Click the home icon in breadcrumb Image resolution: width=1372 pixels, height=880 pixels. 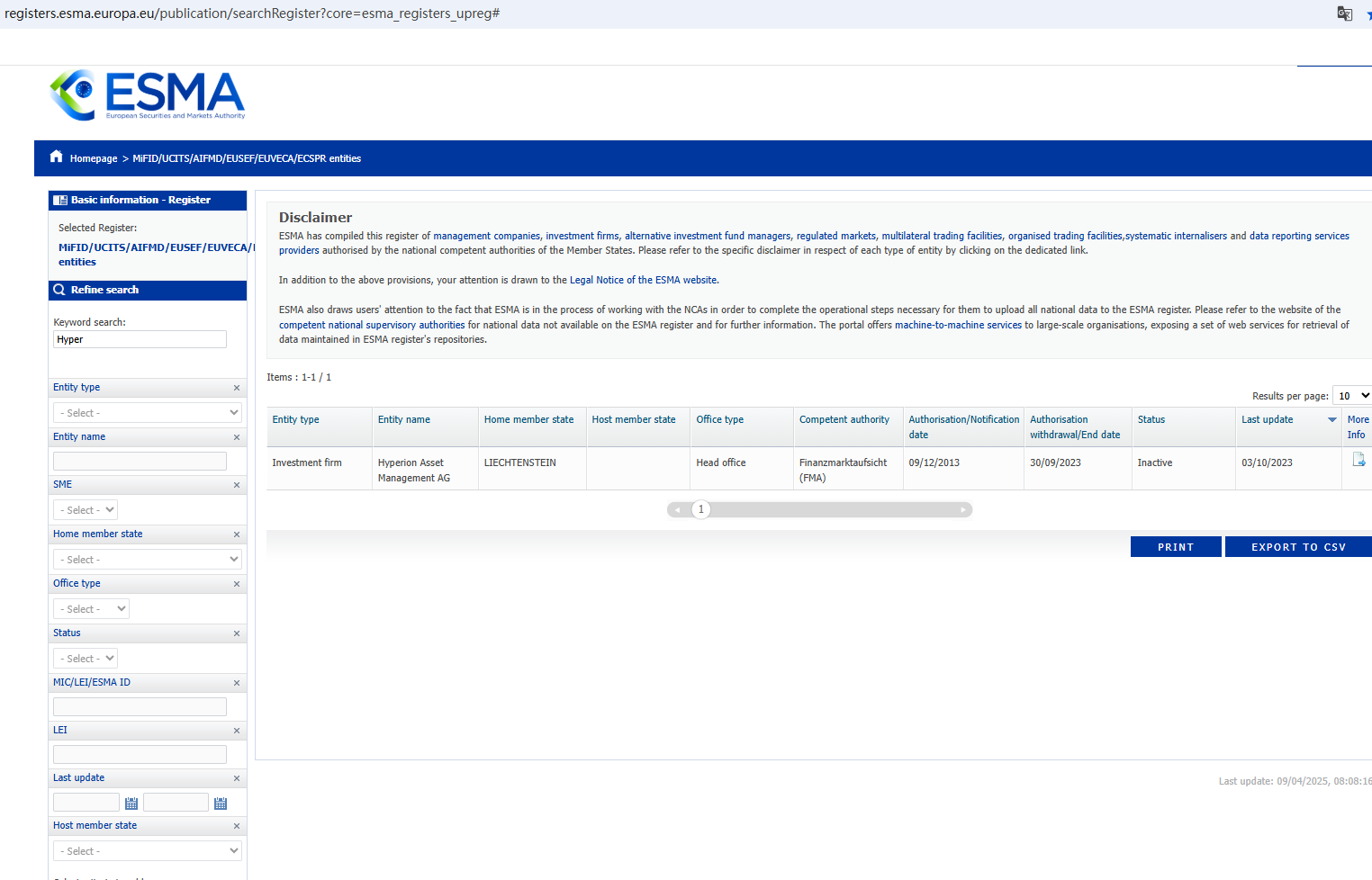[x=56, y=157]
